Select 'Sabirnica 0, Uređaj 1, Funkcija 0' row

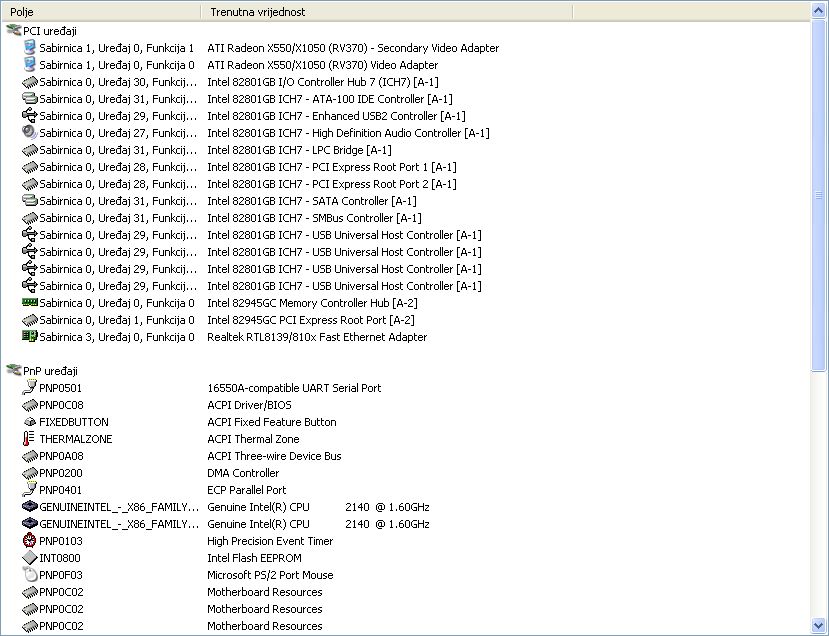tap(116, 320)
